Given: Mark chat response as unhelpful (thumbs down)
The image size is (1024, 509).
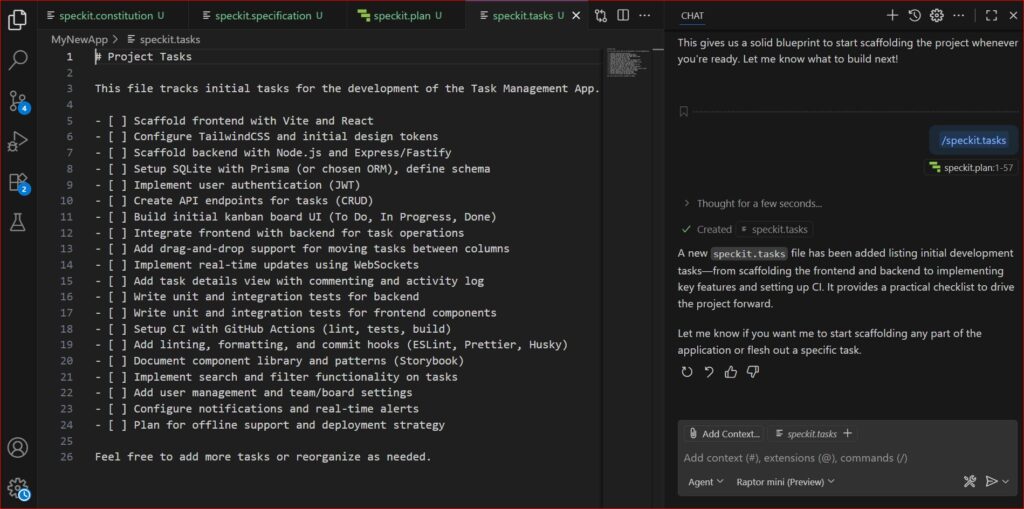Looking at the screenshot, I should coord(753,372).
